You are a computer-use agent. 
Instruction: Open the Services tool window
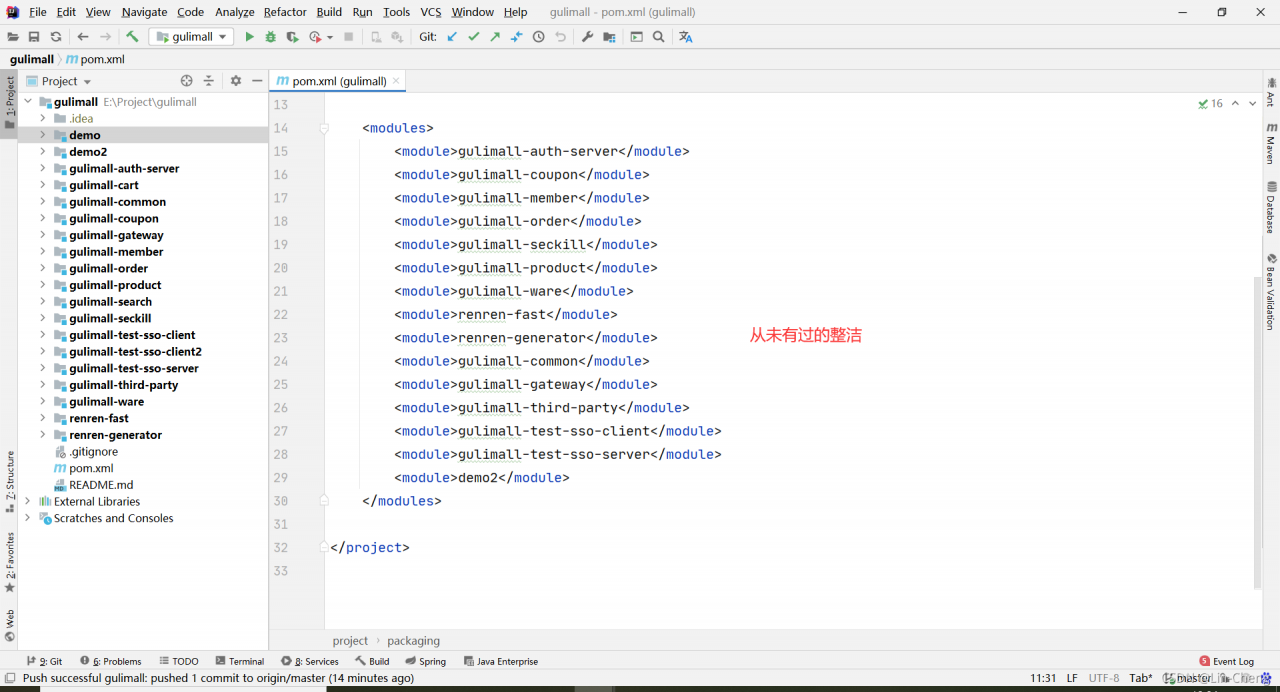pos(310,661)
